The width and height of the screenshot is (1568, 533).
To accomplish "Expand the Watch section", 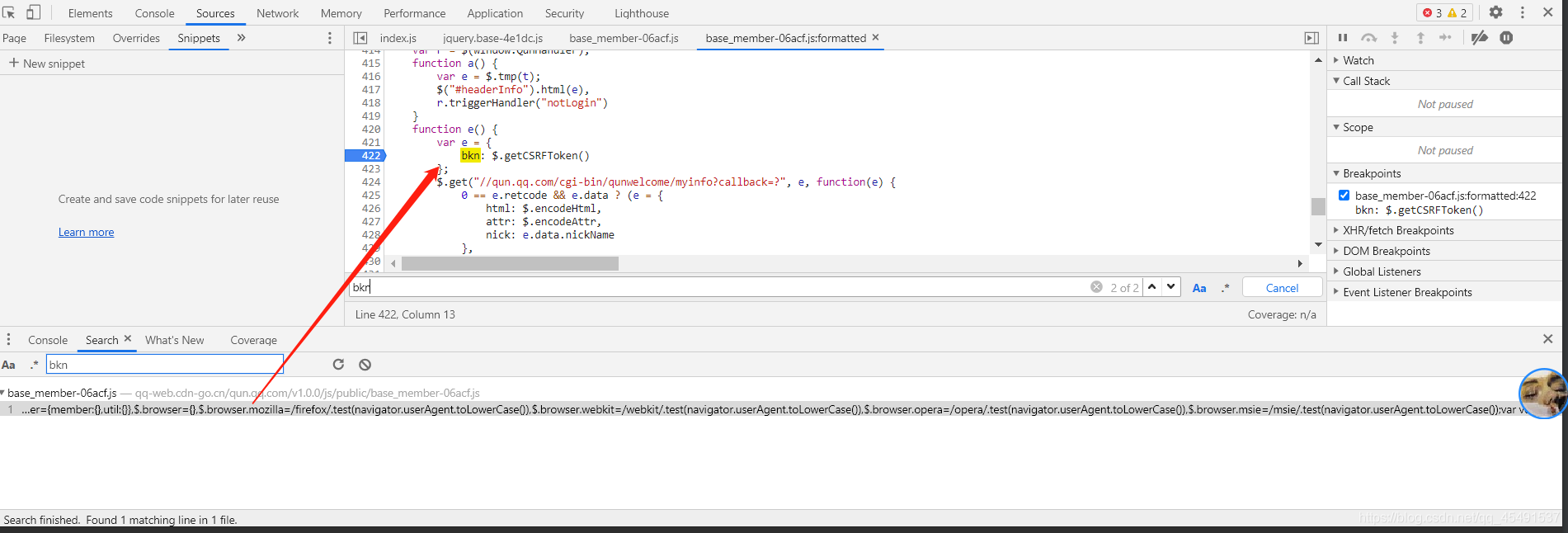I will (1336, 59).
